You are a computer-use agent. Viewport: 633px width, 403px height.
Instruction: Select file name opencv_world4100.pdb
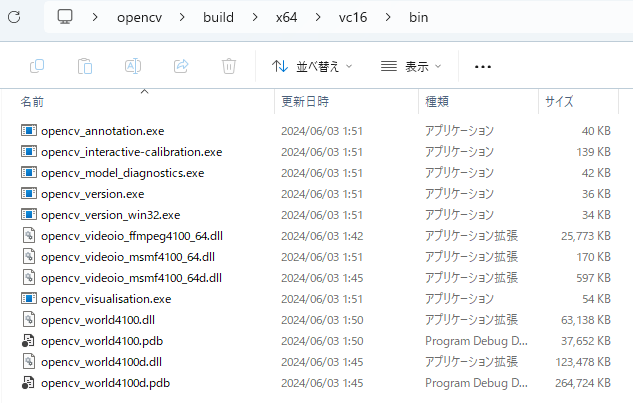pos(102,341)
